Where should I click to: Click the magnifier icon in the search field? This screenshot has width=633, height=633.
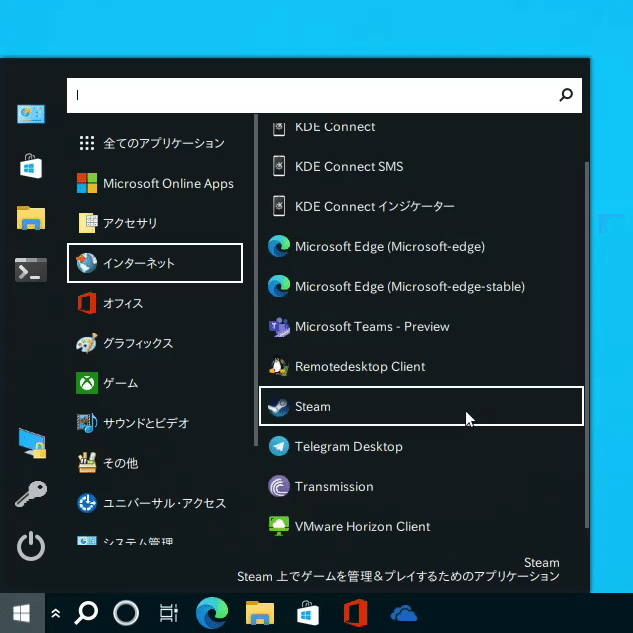(566, 95)
